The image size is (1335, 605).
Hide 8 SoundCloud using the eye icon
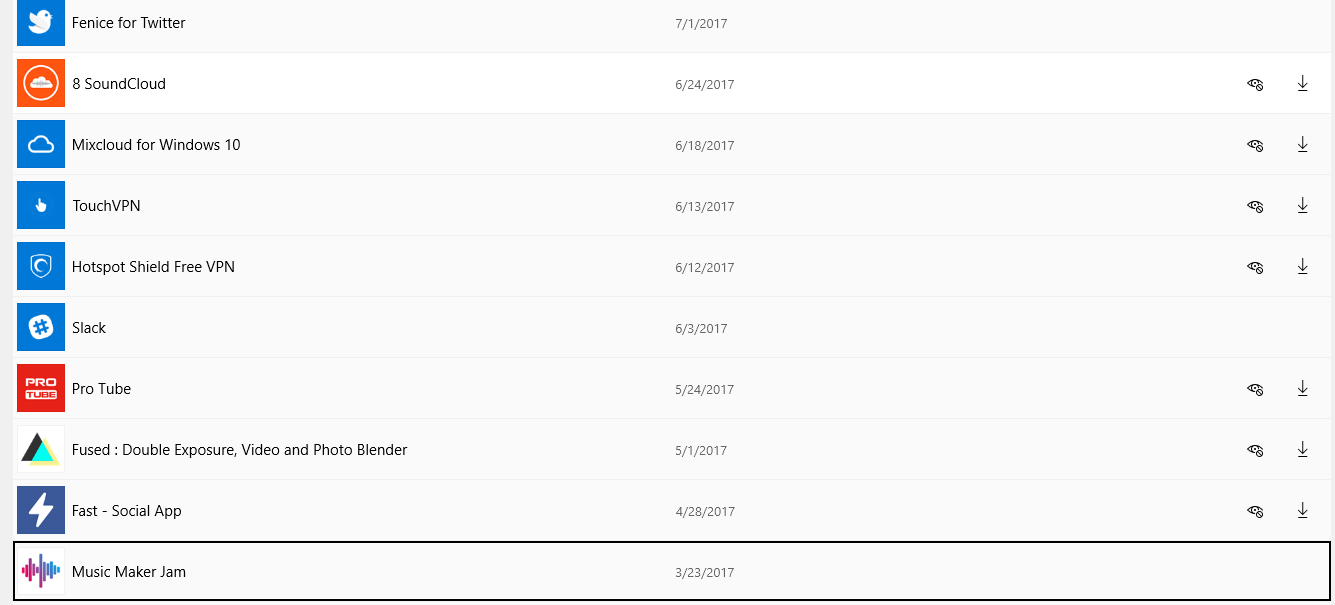1255,85
